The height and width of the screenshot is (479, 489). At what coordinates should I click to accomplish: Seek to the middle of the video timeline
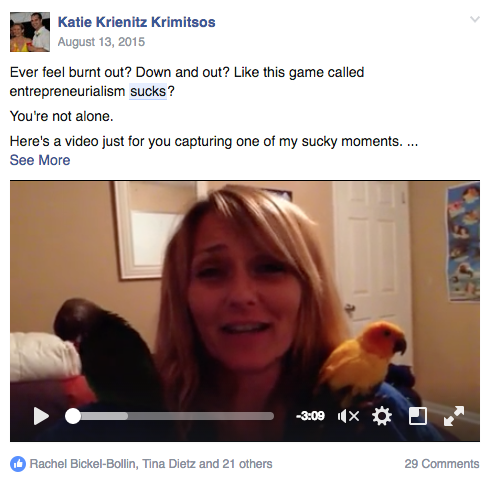pos(169,416)
